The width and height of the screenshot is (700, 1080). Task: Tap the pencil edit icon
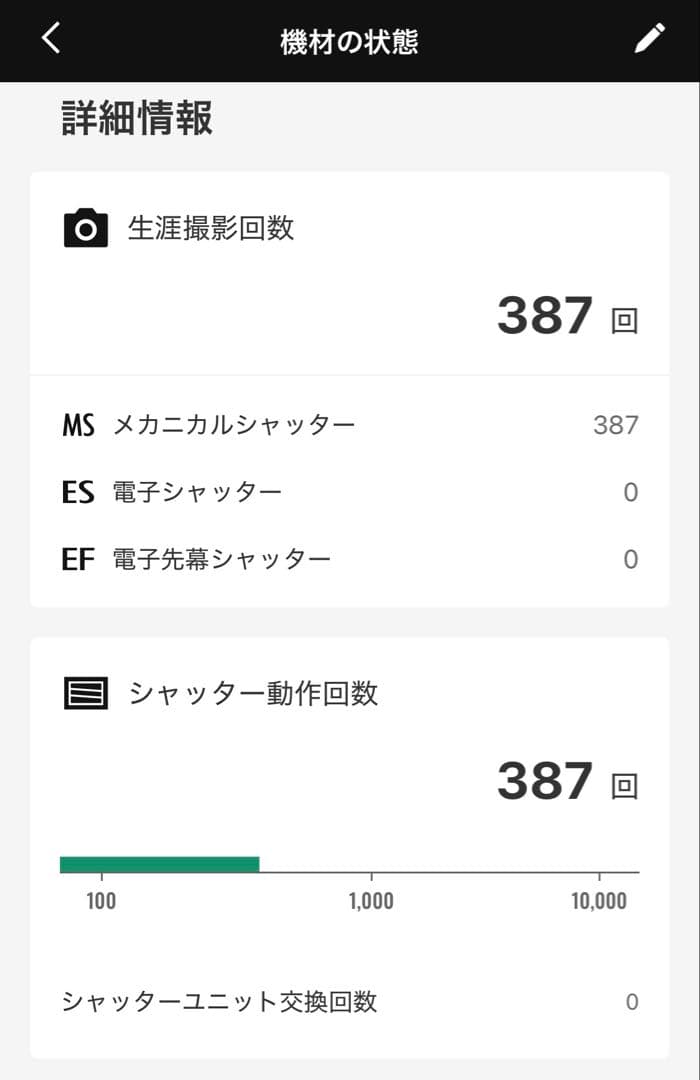tap(649, 39)
